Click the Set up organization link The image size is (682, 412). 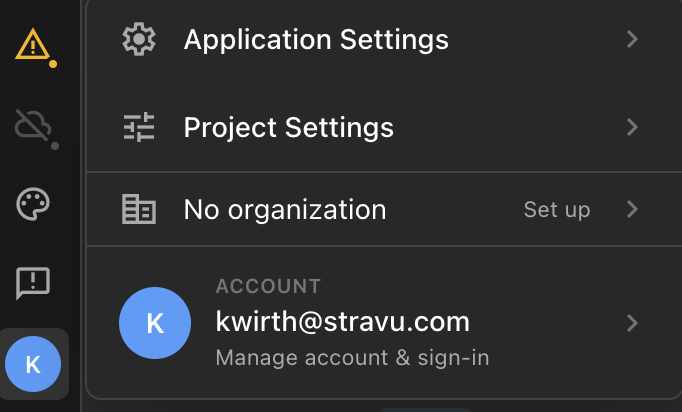click(557, 210)
